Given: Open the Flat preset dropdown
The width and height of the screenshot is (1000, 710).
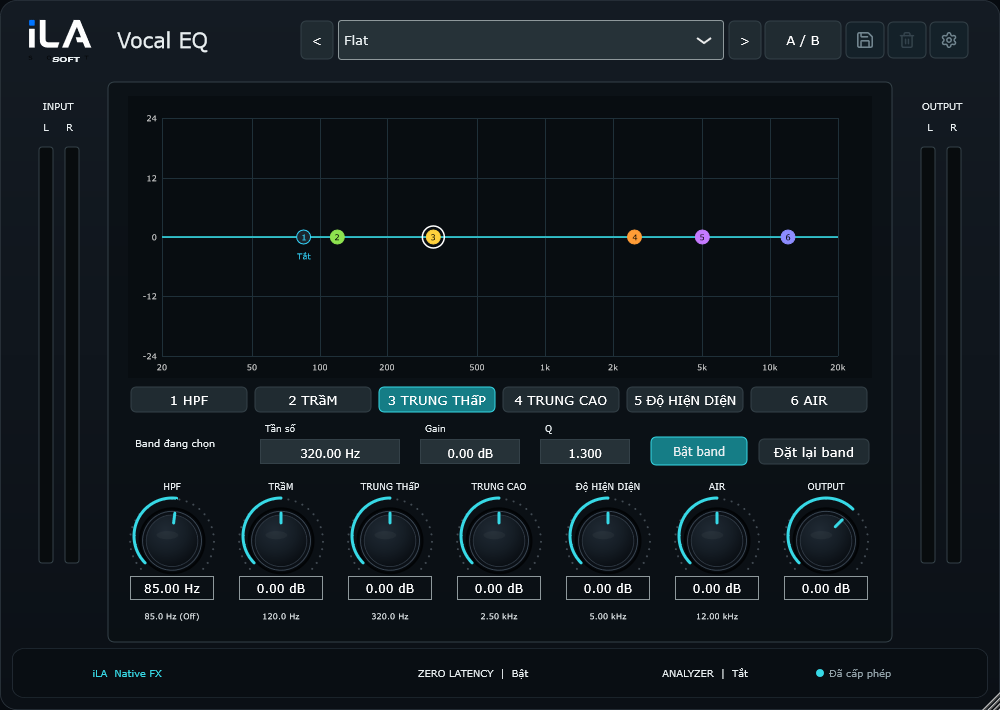Looking at the screenshot, I should [x=531, y=40].
